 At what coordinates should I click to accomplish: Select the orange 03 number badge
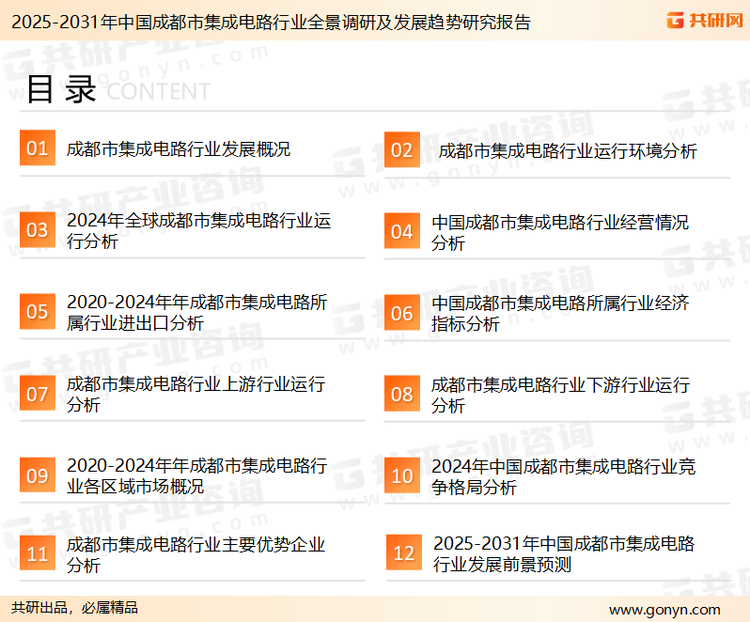37,230
